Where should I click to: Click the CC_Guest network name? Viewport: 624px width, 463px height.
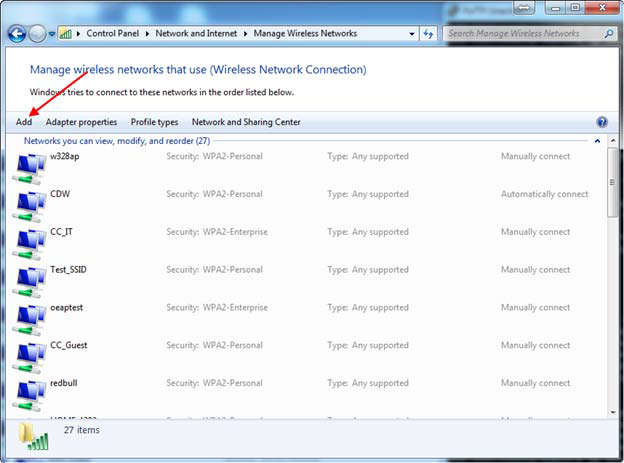(x=68, y=345)
